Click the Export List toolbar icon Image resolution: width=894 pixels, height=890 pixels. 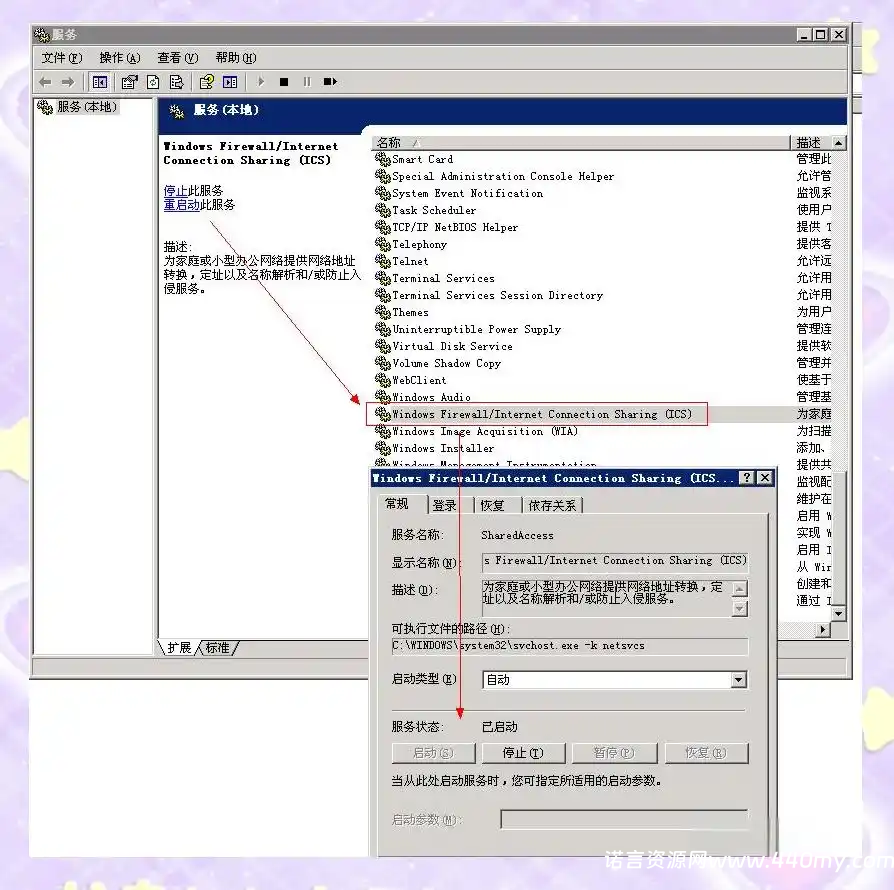coord(176,82)
